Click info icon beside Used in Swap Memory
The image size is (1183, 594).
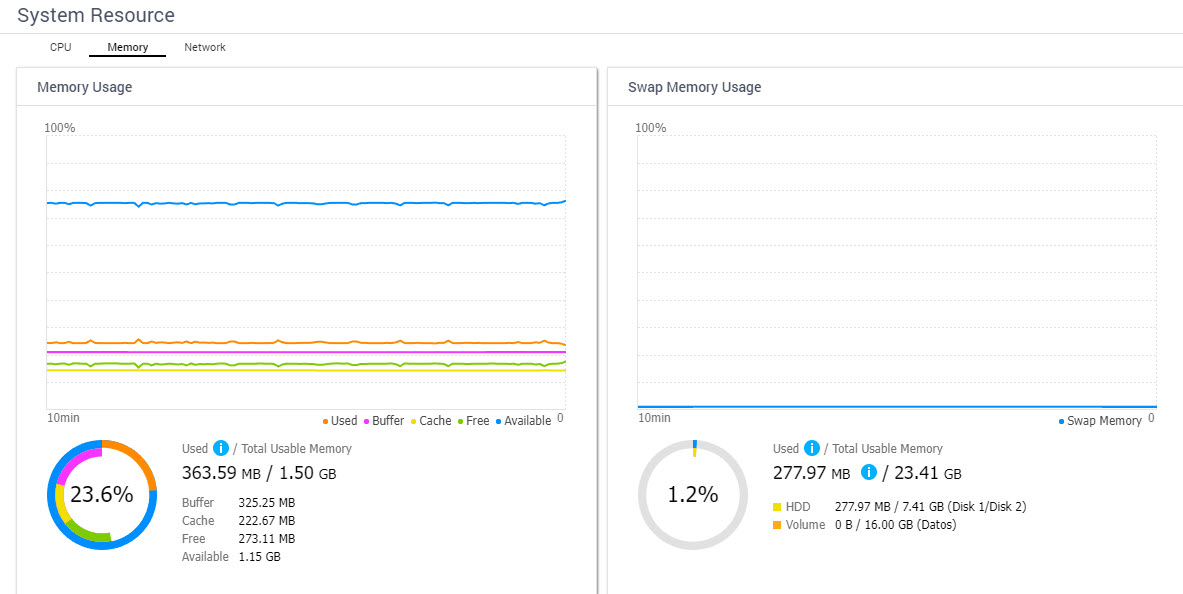pos(812,448)
